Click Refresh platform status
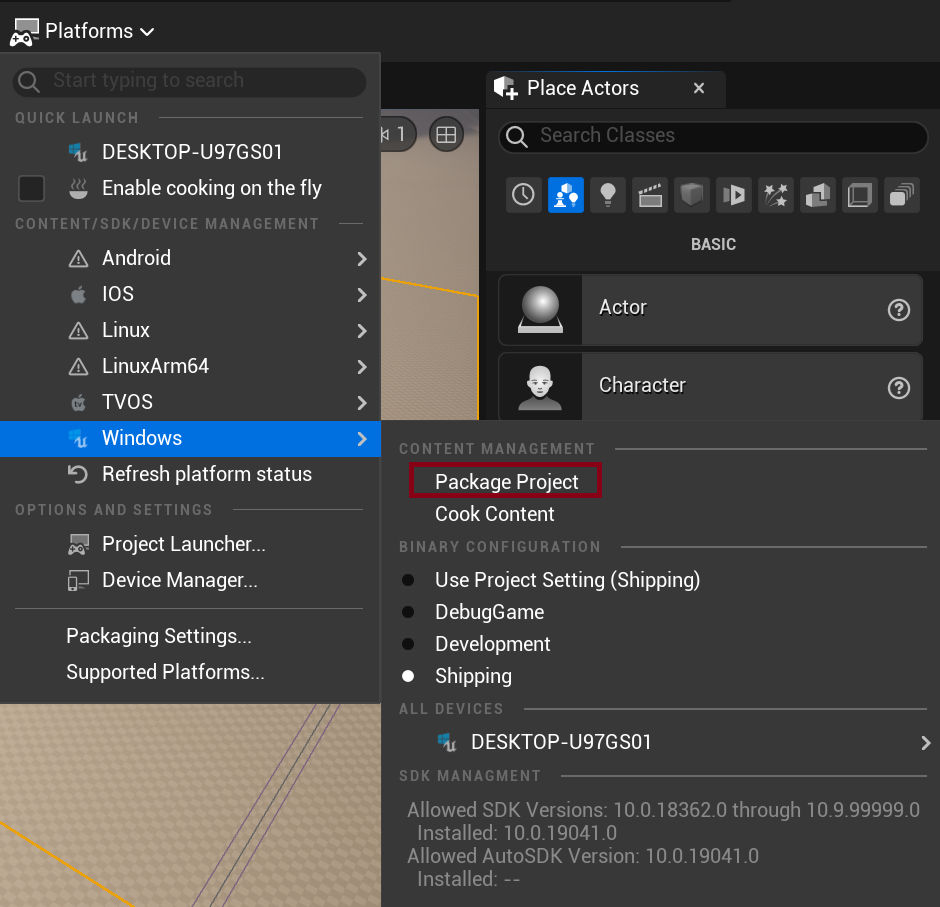The width and height of the screenshot is (940, 907). coord(206,474)
